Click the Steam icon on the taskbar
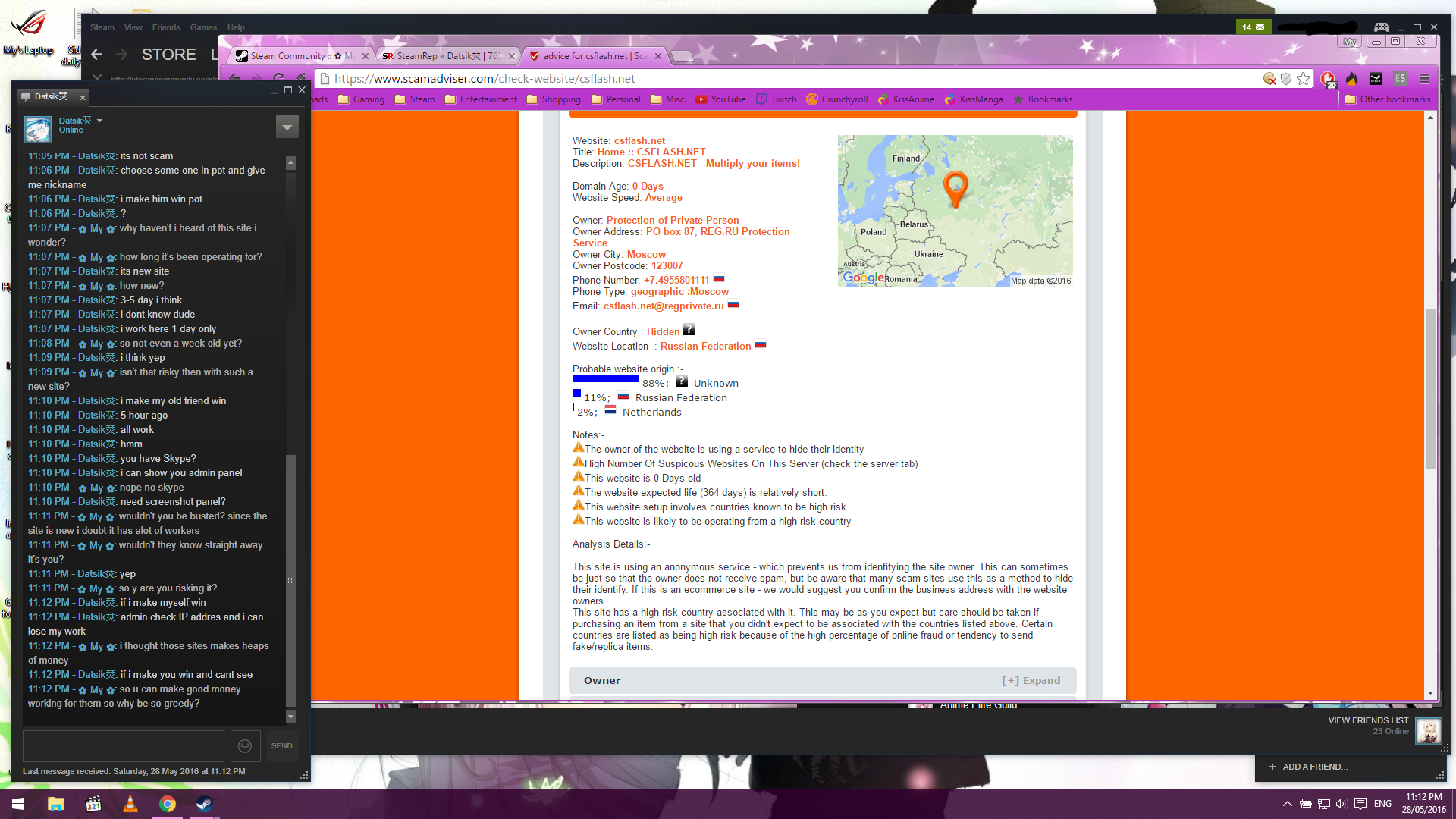This screenshot has width=1456, height=819. coord(204,804)
